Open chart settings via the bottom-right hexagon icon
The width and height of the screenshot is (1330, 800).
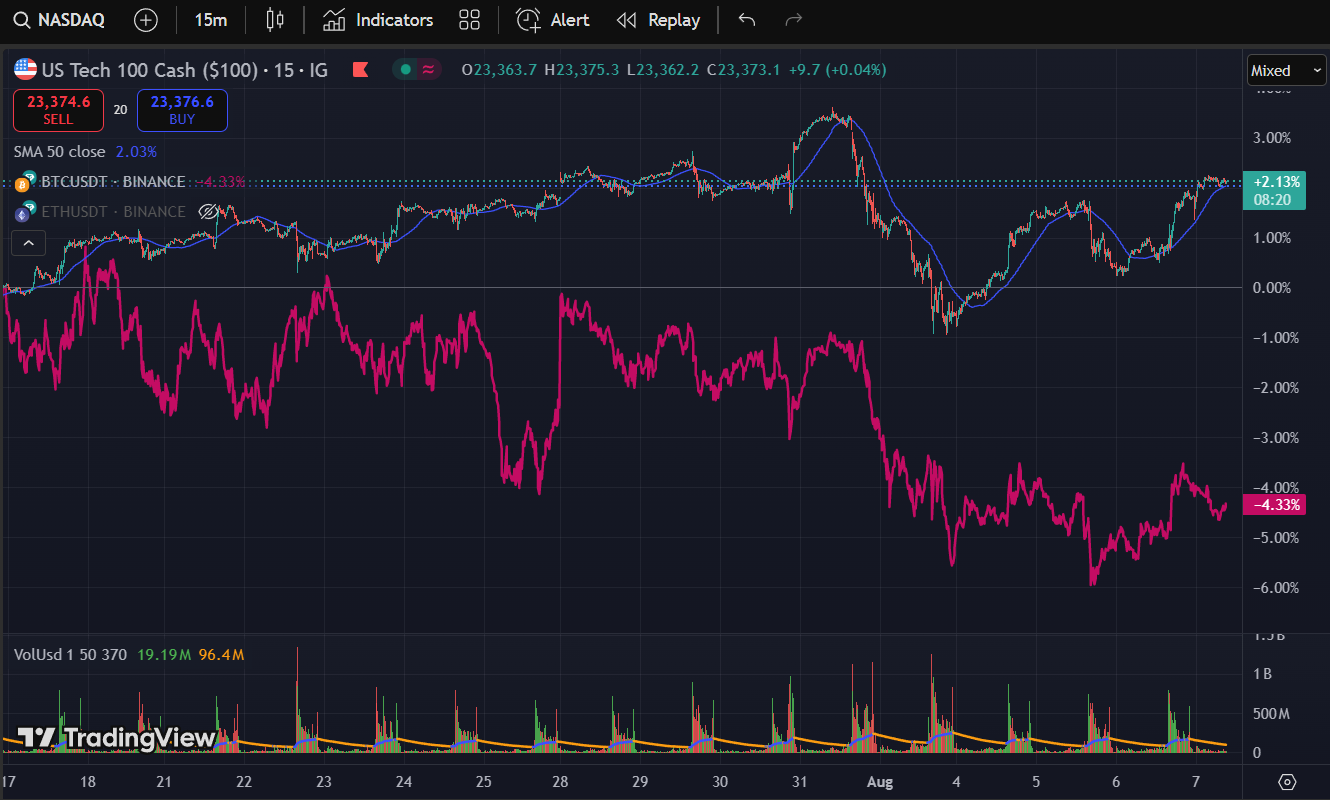point(1287,781)
